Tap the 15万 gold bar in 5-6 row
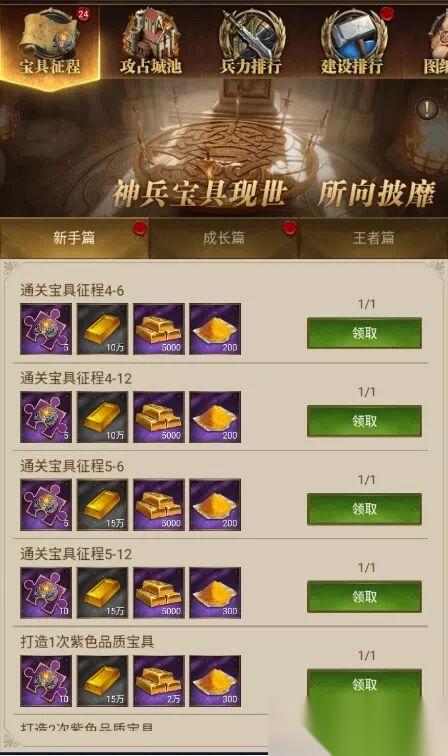The width and height of the screenshot is (448, 756). [102, 505]
